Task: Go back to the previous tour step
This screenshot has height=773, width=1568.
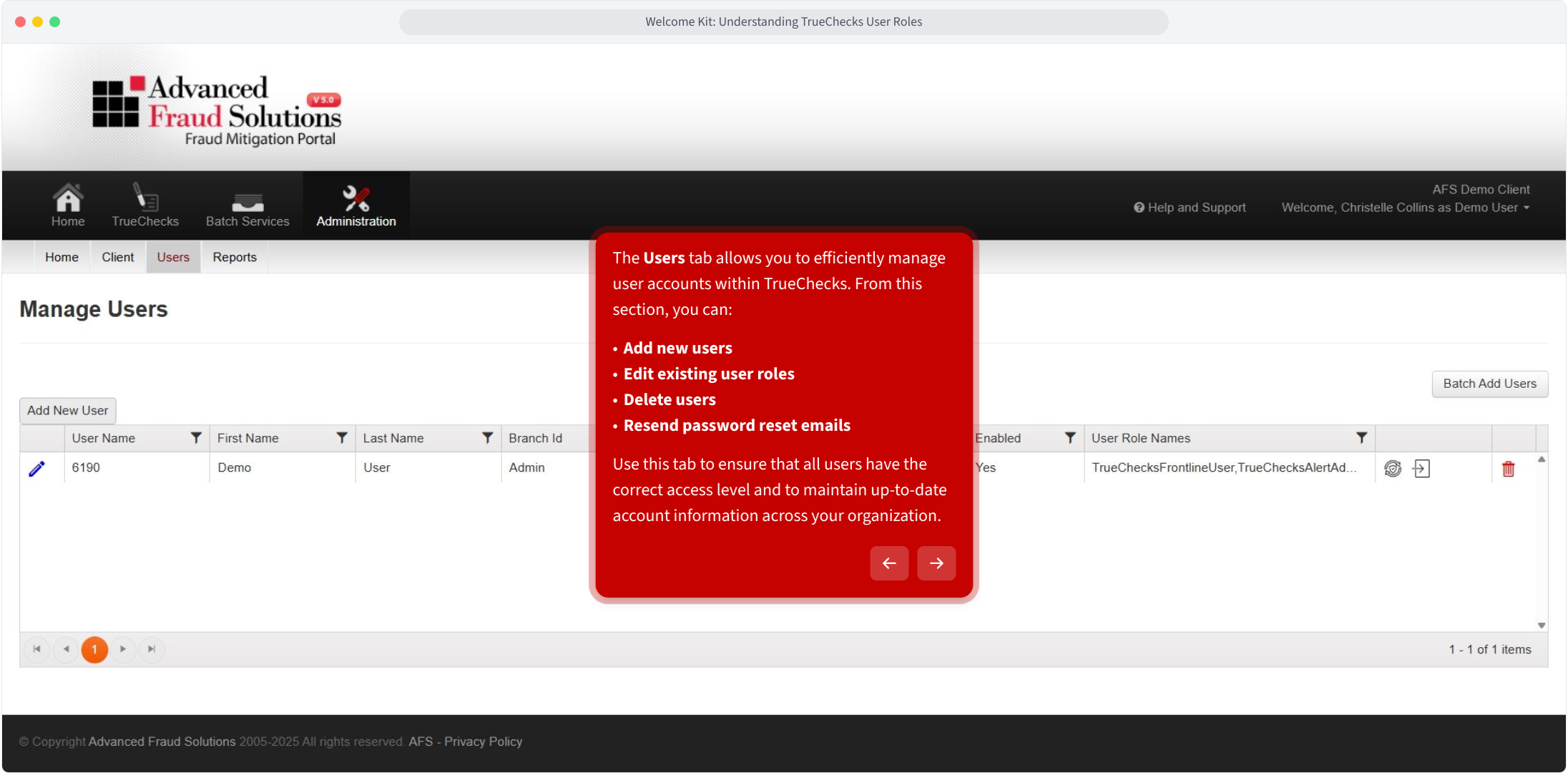Action: [889, 563]
